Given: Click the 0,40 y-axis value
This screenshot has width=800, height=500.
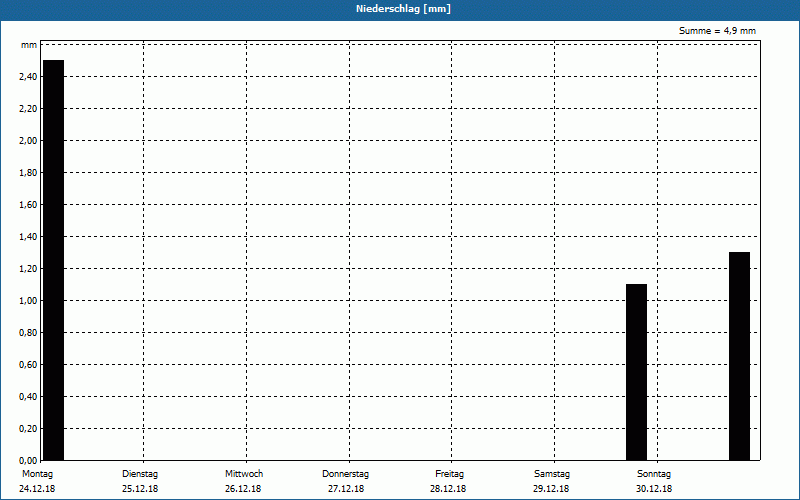Looking at the screenshot, I should [28, 397].
